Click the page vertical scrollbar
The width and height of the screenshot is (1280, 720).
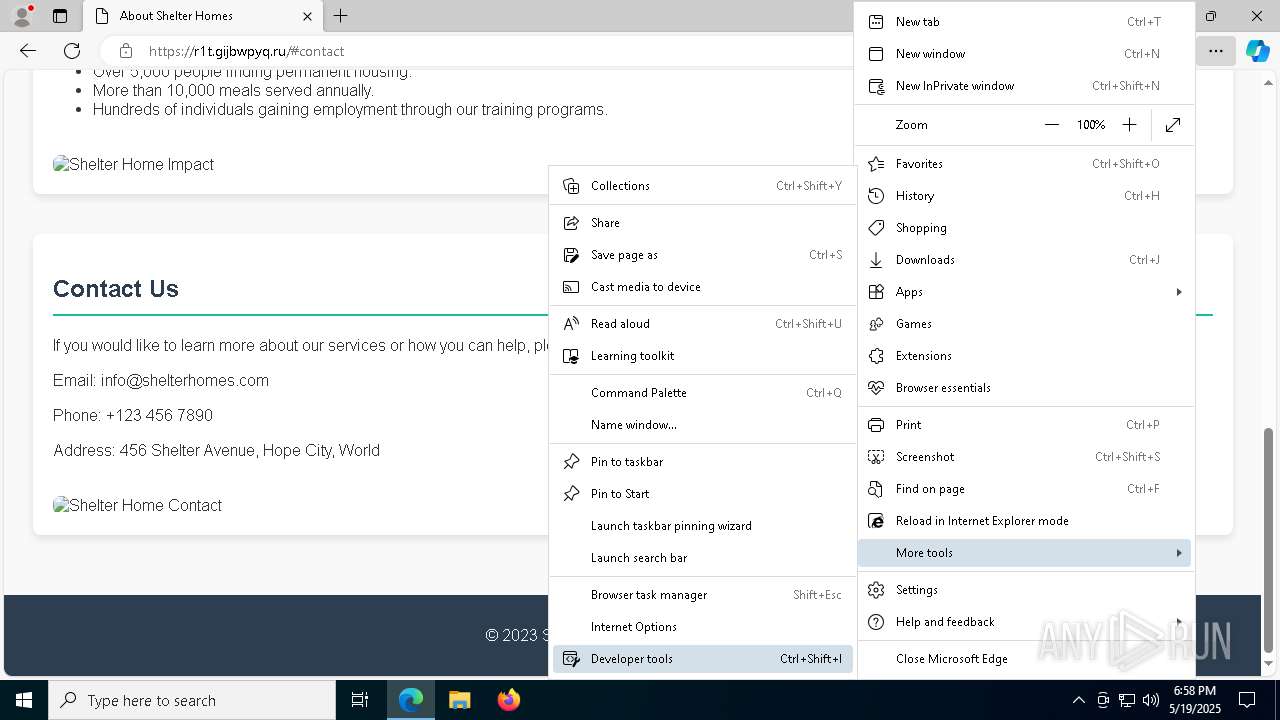(1269, 540)
